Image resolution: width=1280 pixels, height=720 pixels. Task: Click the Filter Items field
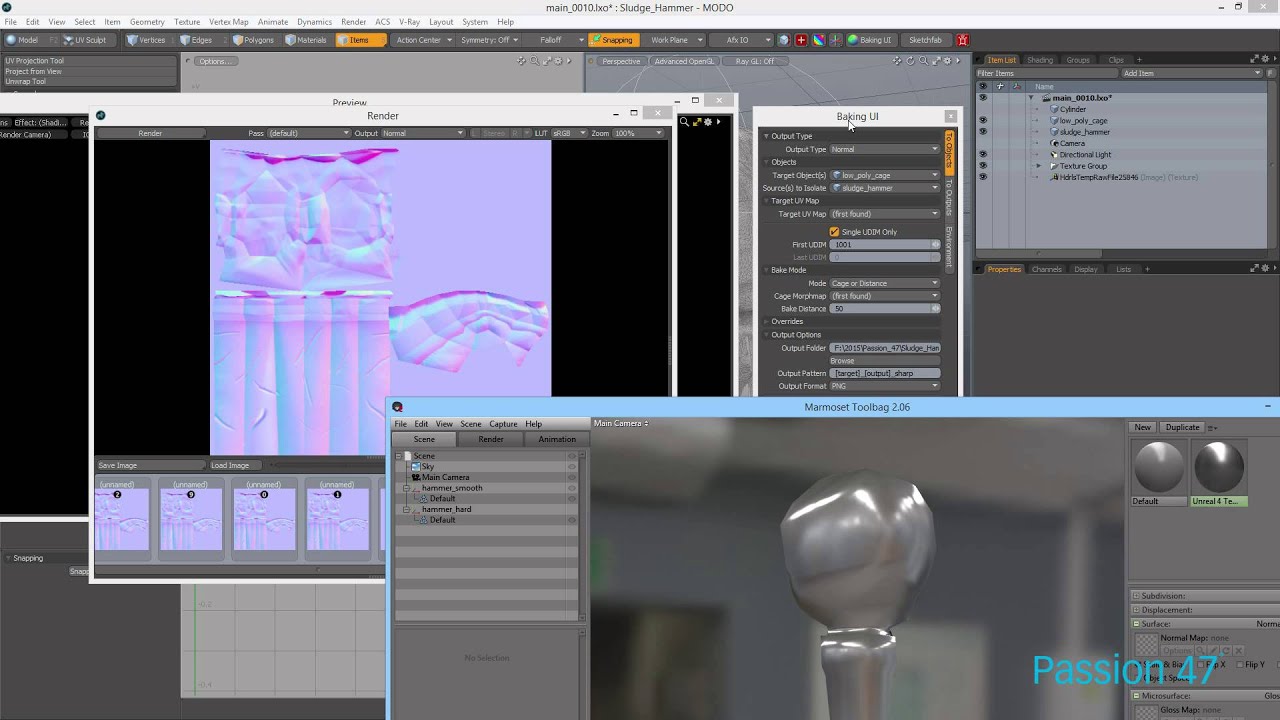click(1045, 73)
